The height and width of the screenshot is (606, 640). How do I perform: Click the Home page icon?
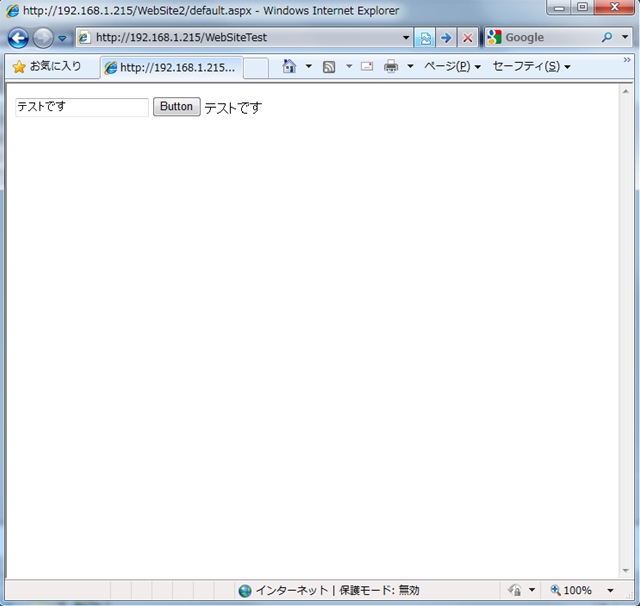tap(289, 66)
